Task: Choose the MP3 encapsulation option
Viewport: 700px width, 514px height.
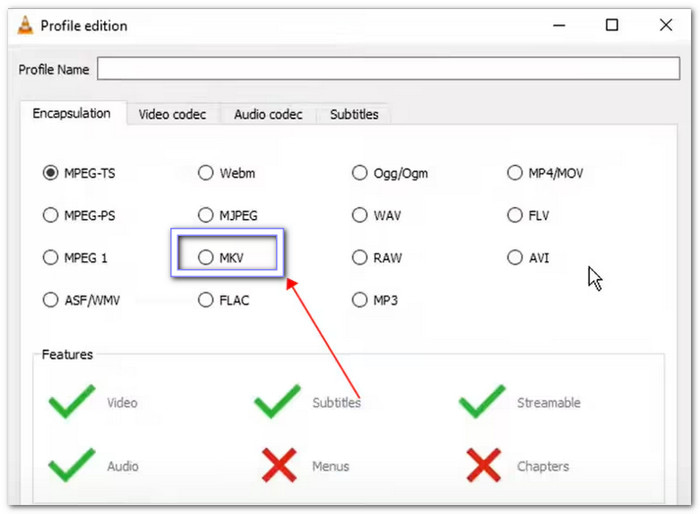Action: pos(360,299)
